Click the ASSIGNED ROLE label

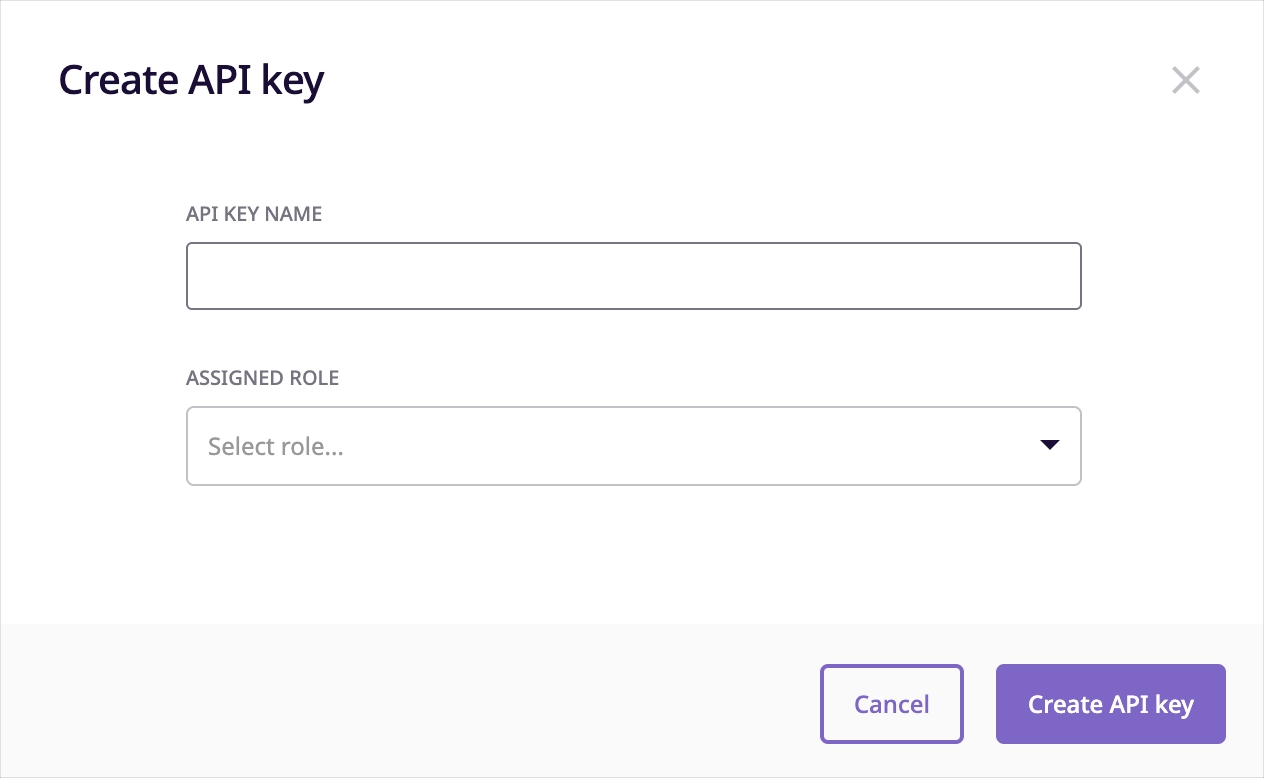[x=262, y=378]
